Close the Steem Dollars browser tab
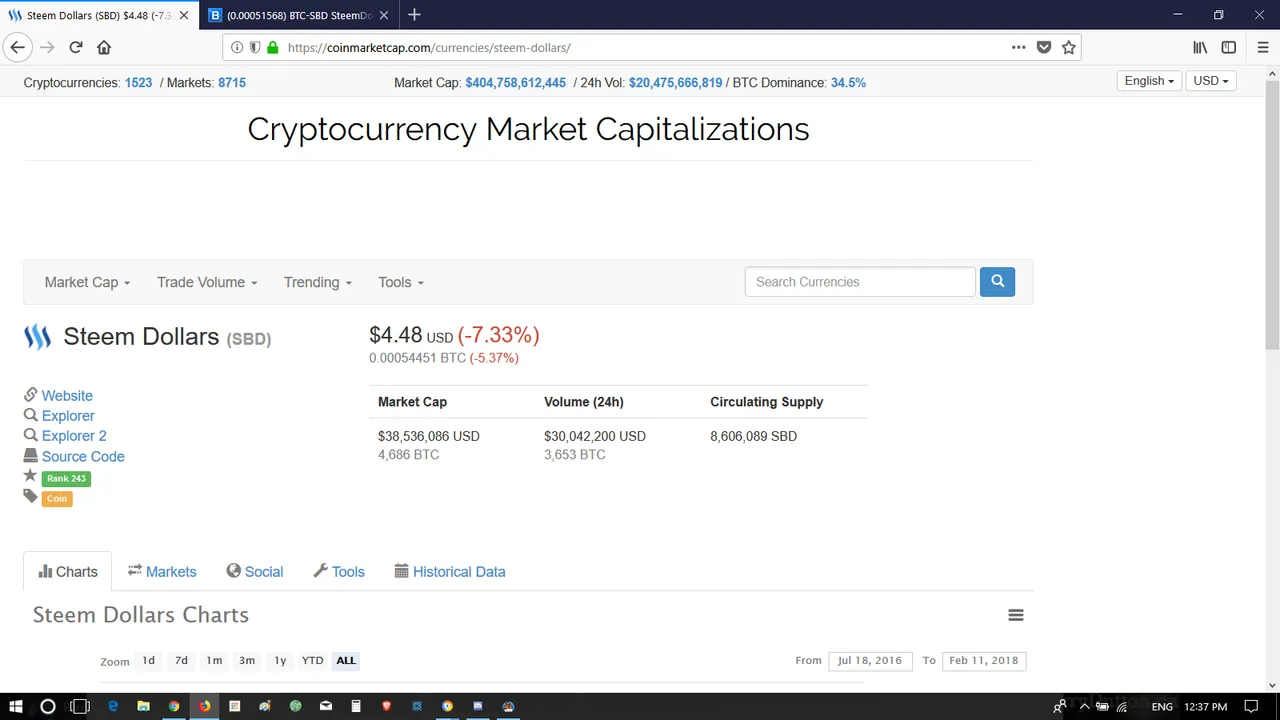Screen dimensions: 1280x720 coord(184,15)
